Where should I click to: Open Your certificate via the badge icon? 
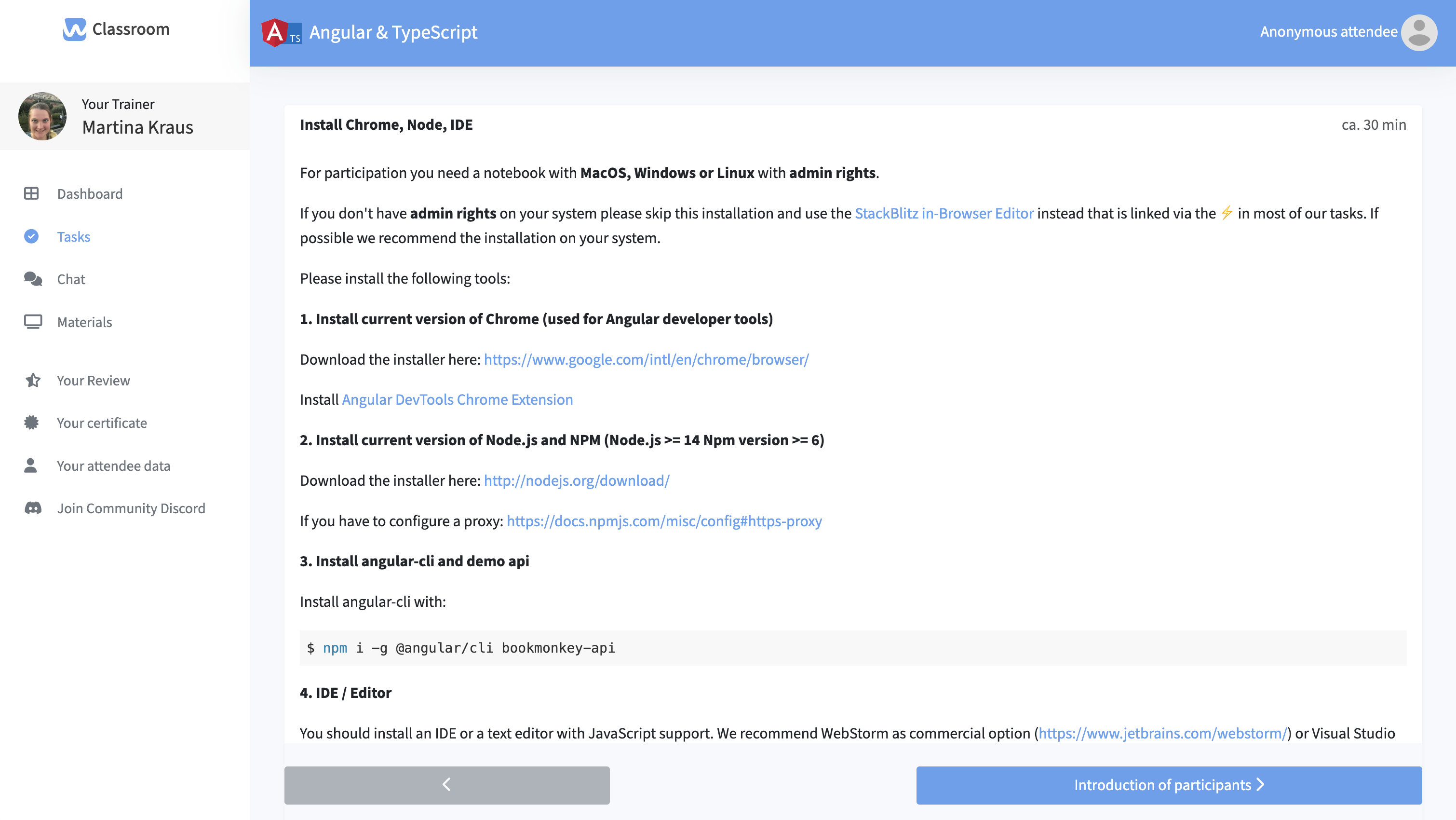coord(32,423)
